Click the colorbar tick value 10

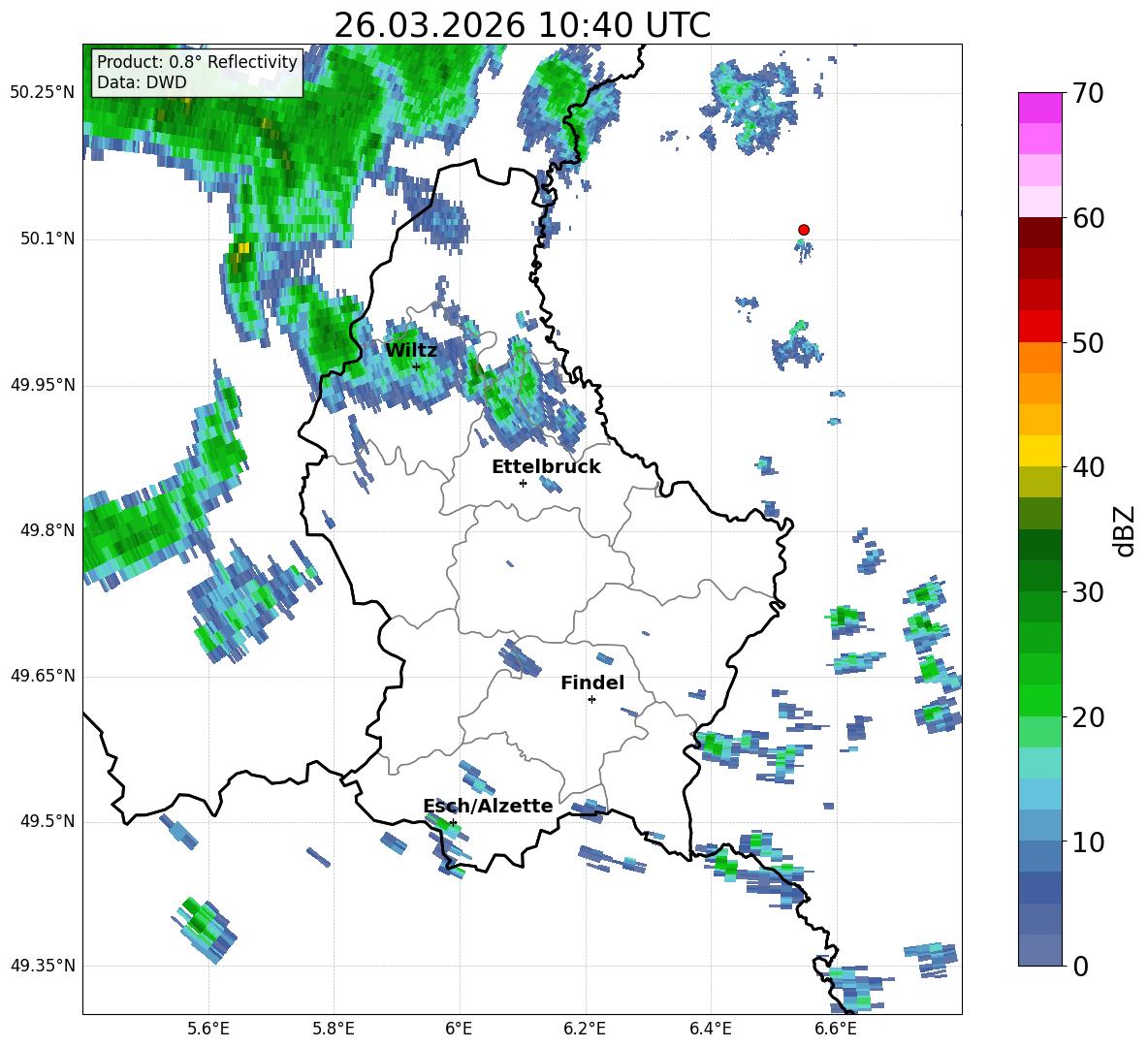point(1088,842)
